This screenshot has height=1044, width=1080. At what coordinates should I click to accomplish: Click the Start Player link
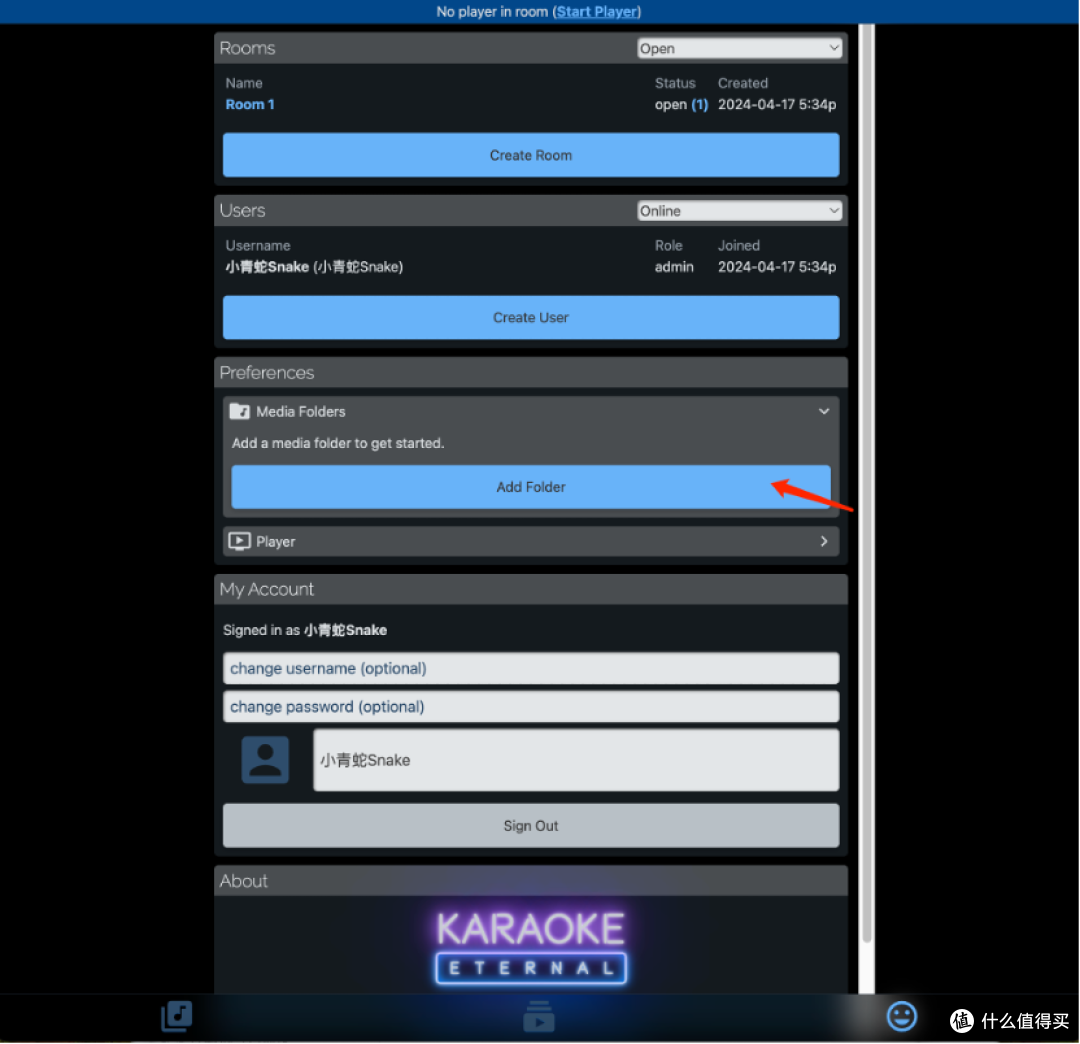pyautogui.click(x=597, y=12)
